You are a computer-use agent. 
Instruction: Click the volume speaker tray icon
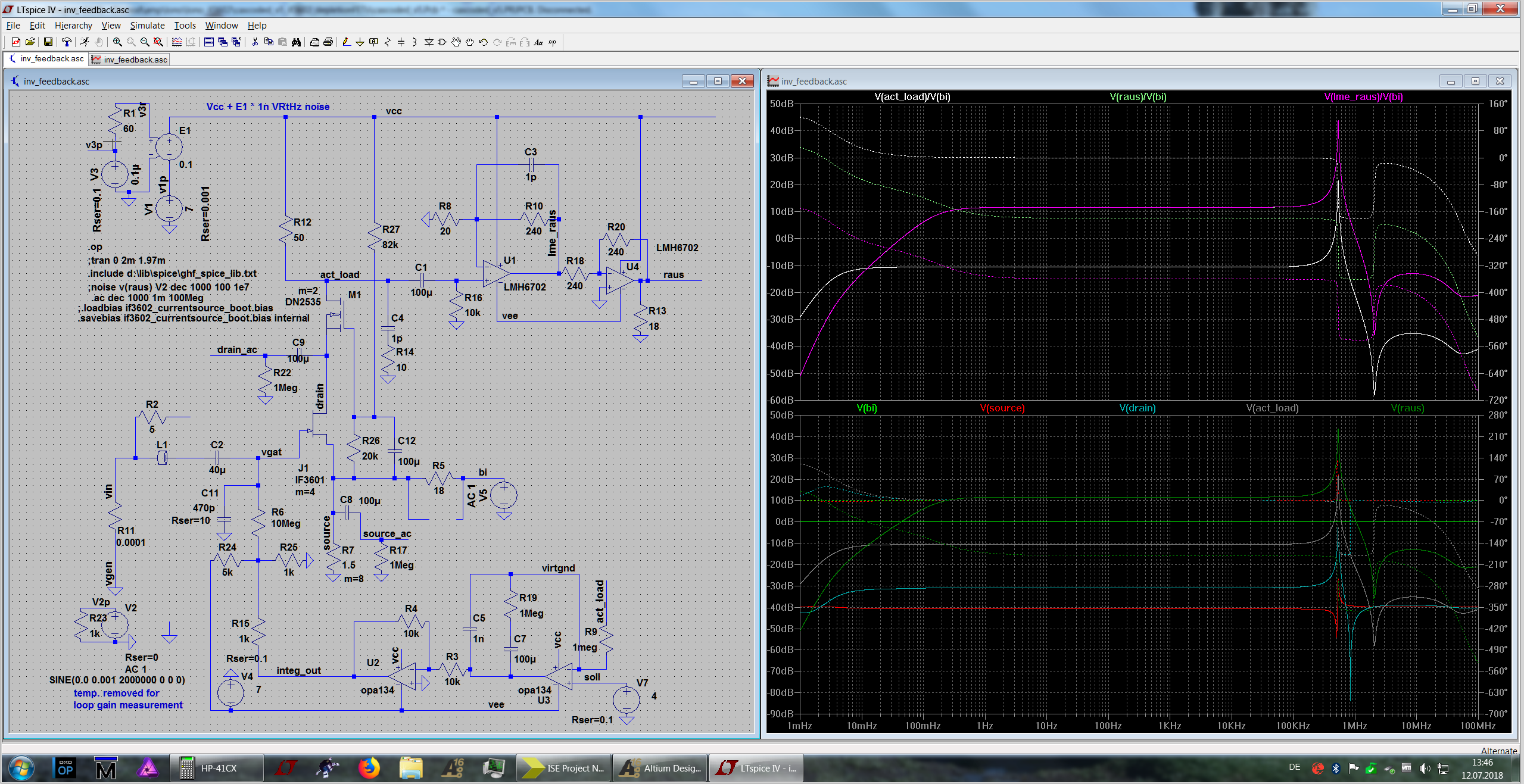pos(1425,769)
